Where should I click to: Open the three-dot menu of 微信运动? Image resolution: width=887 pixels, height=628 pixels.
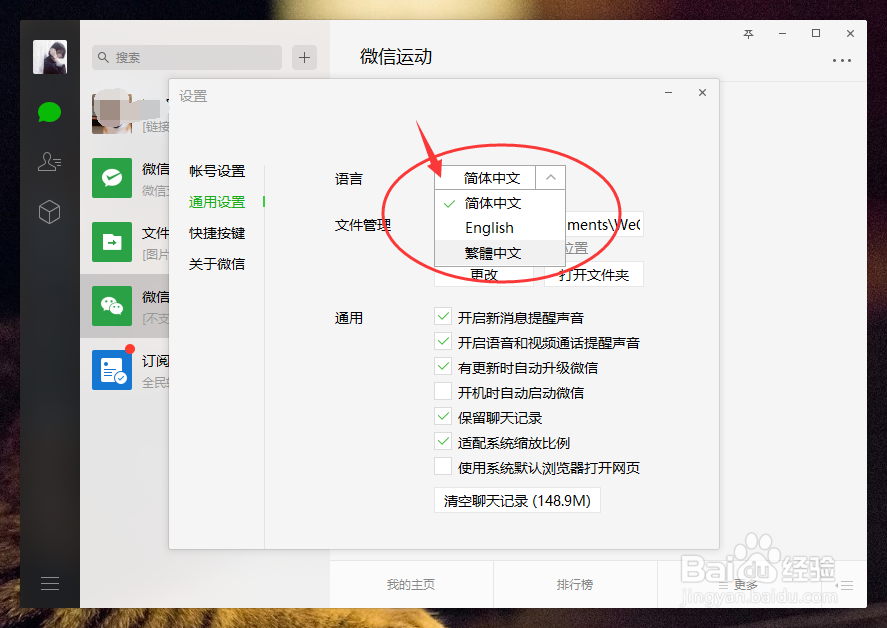pos(842,61)
